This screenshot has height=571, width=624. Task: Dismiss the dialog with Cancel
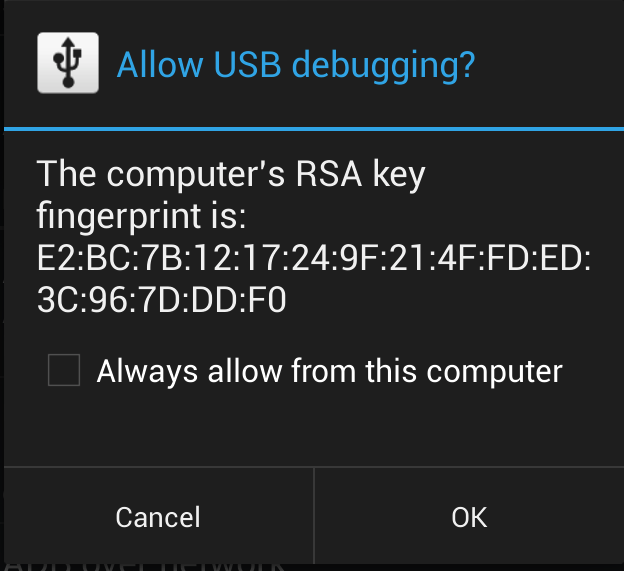158,517
